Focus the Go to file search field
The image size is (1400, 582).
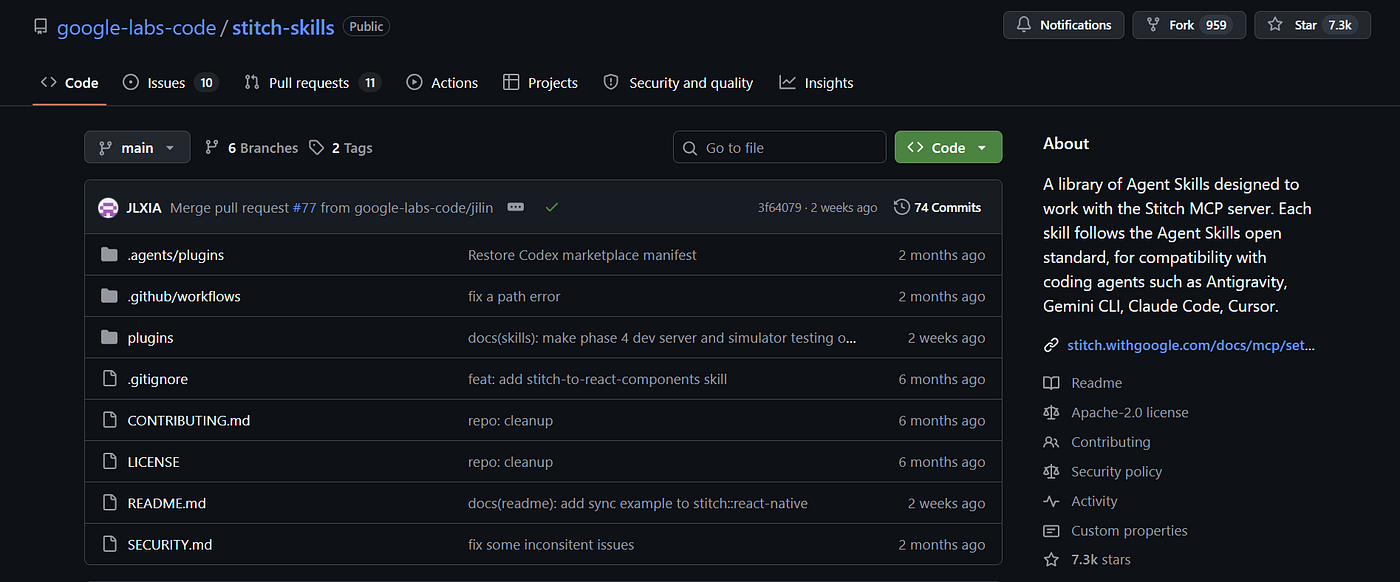tap(780, 148)
